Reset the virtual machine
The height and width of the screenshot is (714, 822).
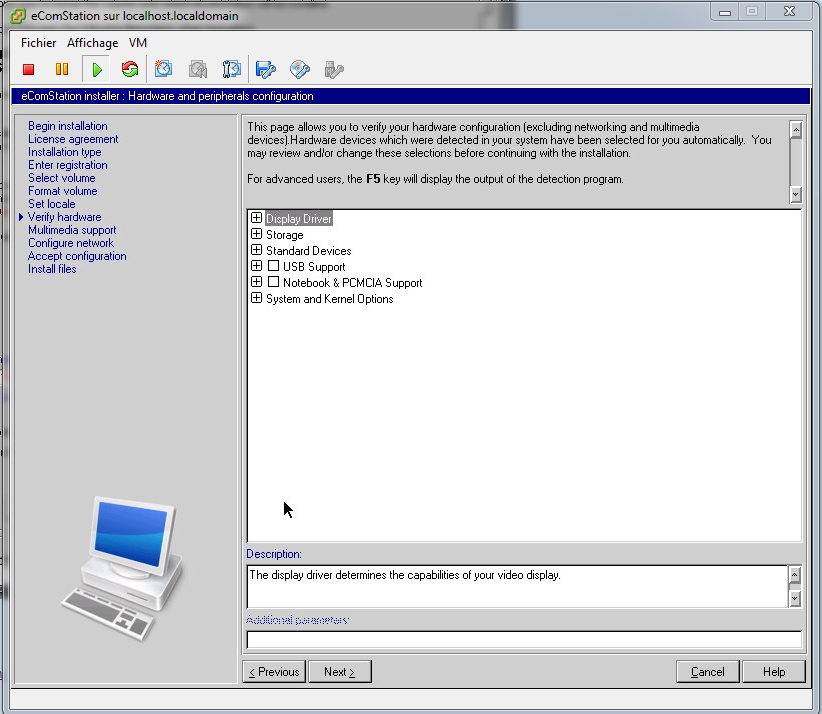pos(129,69)
